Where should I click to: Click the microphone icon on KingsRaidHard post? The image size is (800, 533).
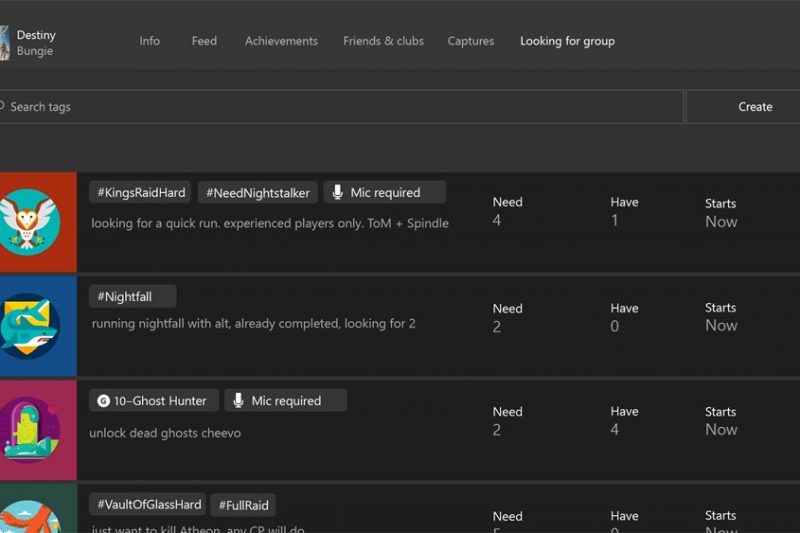(337, 192)
